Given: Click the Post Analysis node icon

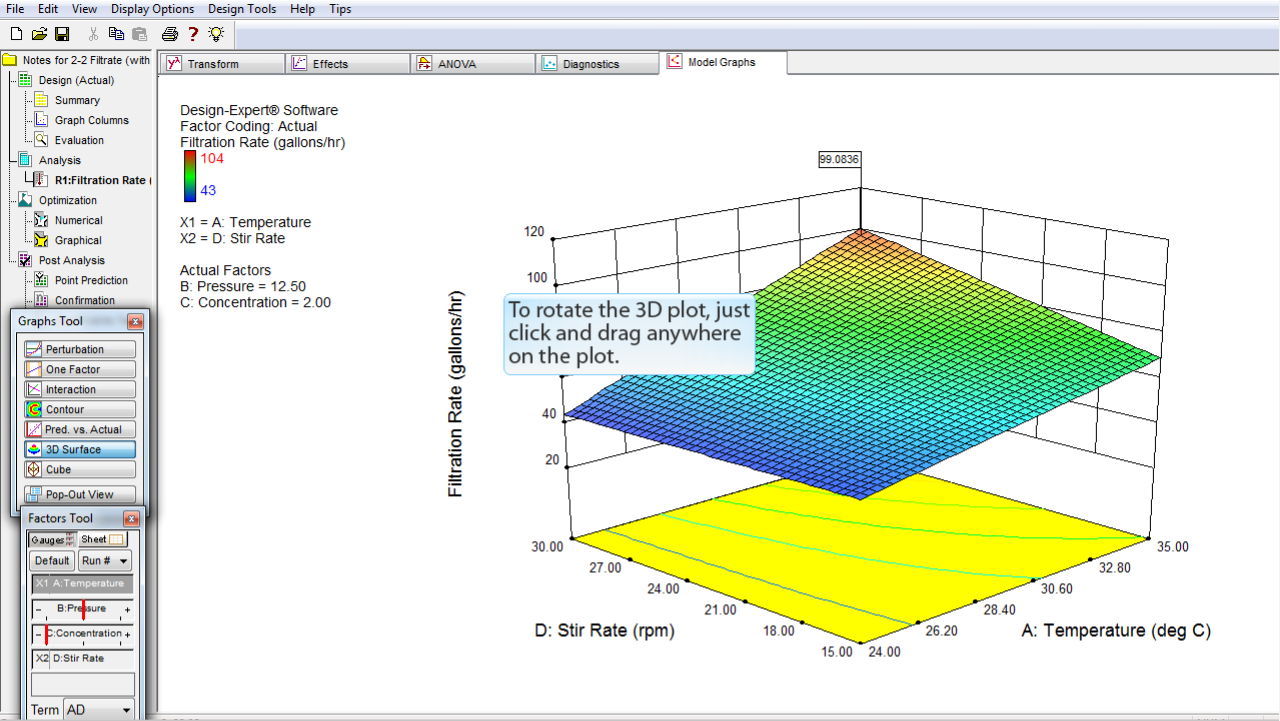Looking at the screenshot, I should [26, 260].
